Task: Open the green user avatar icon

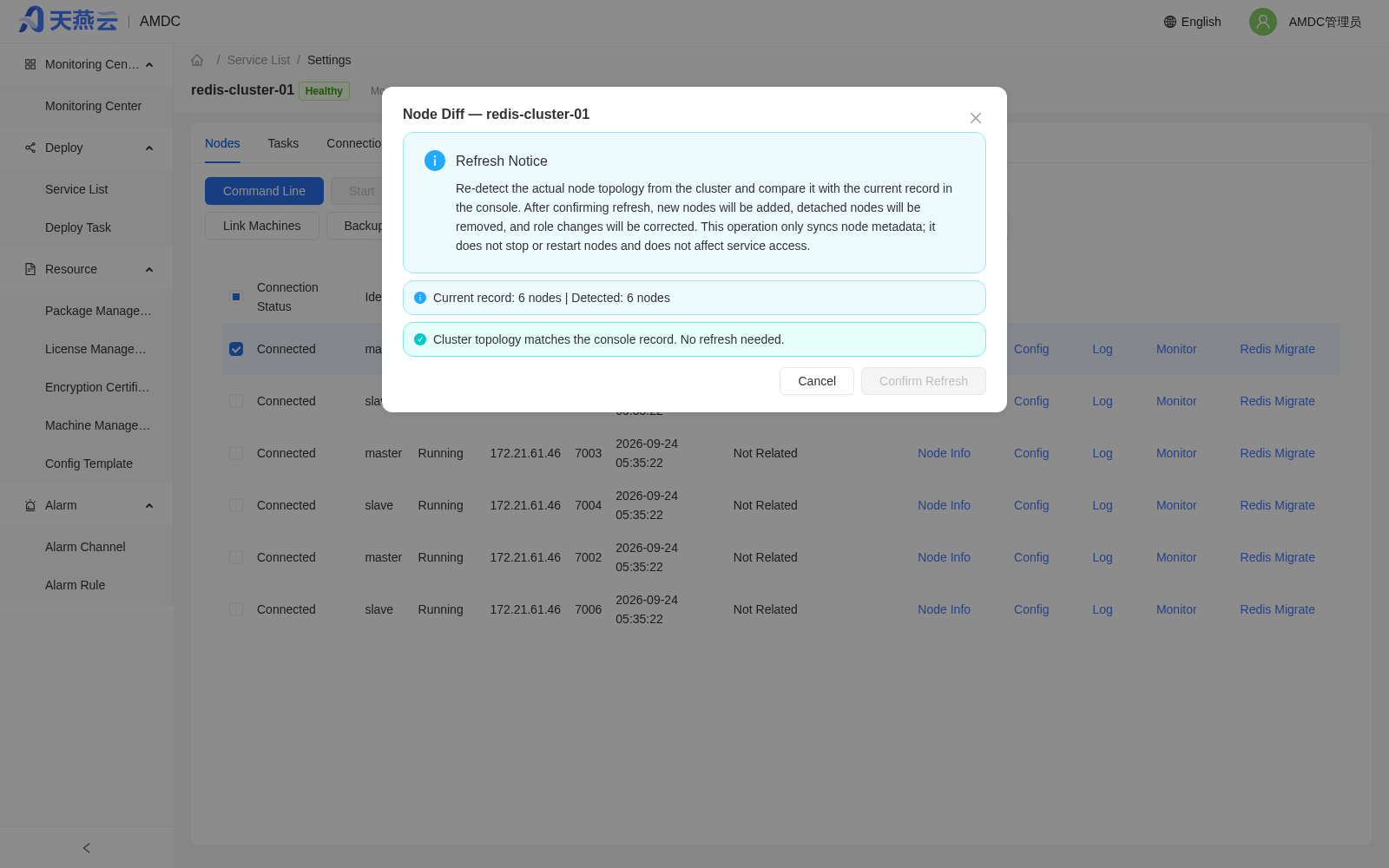Action: (1263, 22)
